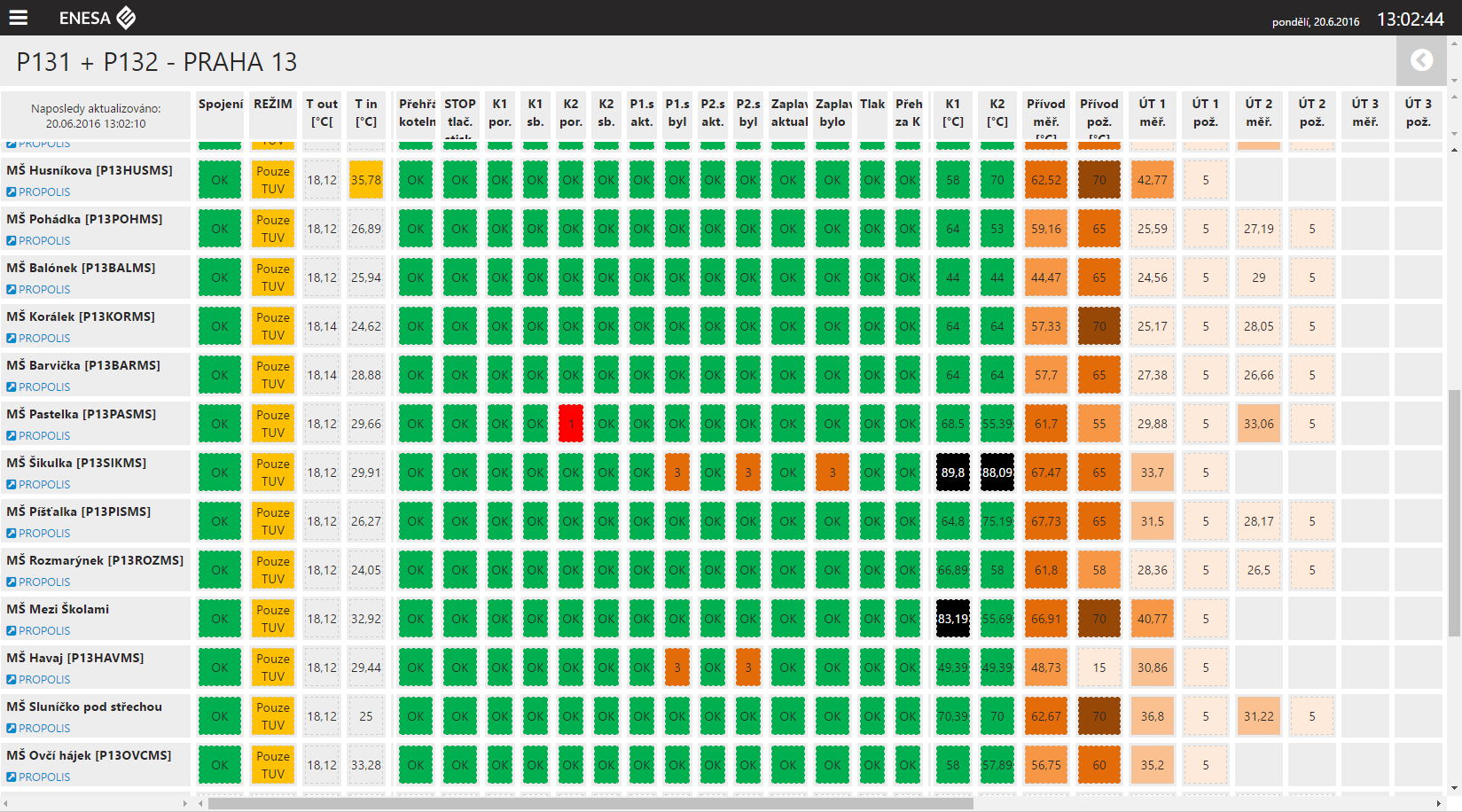Click black K1 cell 83,19 for MŠ Mezi Školami

tap(953, 619)
